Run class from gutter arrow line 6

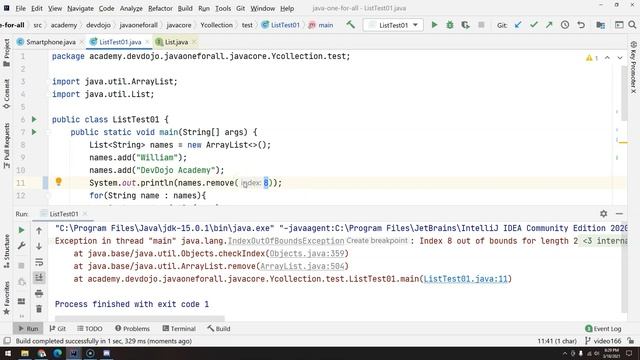tap(34, 119)
